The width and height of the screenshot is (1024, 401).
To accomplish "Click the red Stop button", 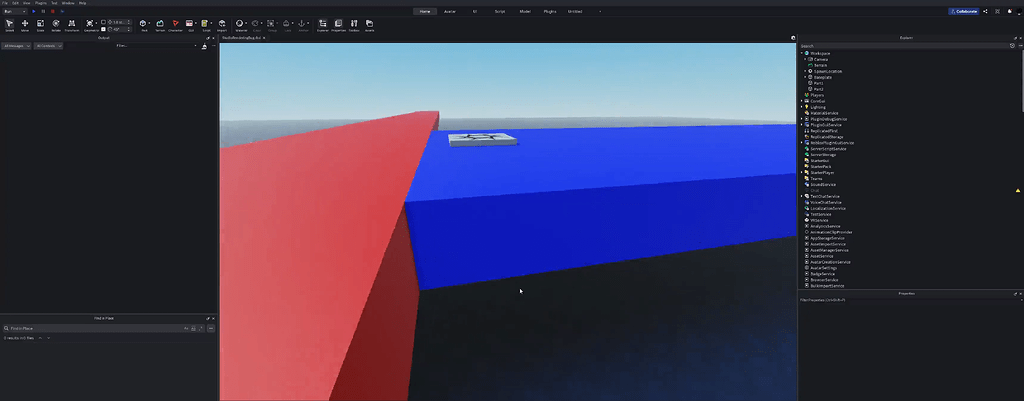I will [53, 11].
